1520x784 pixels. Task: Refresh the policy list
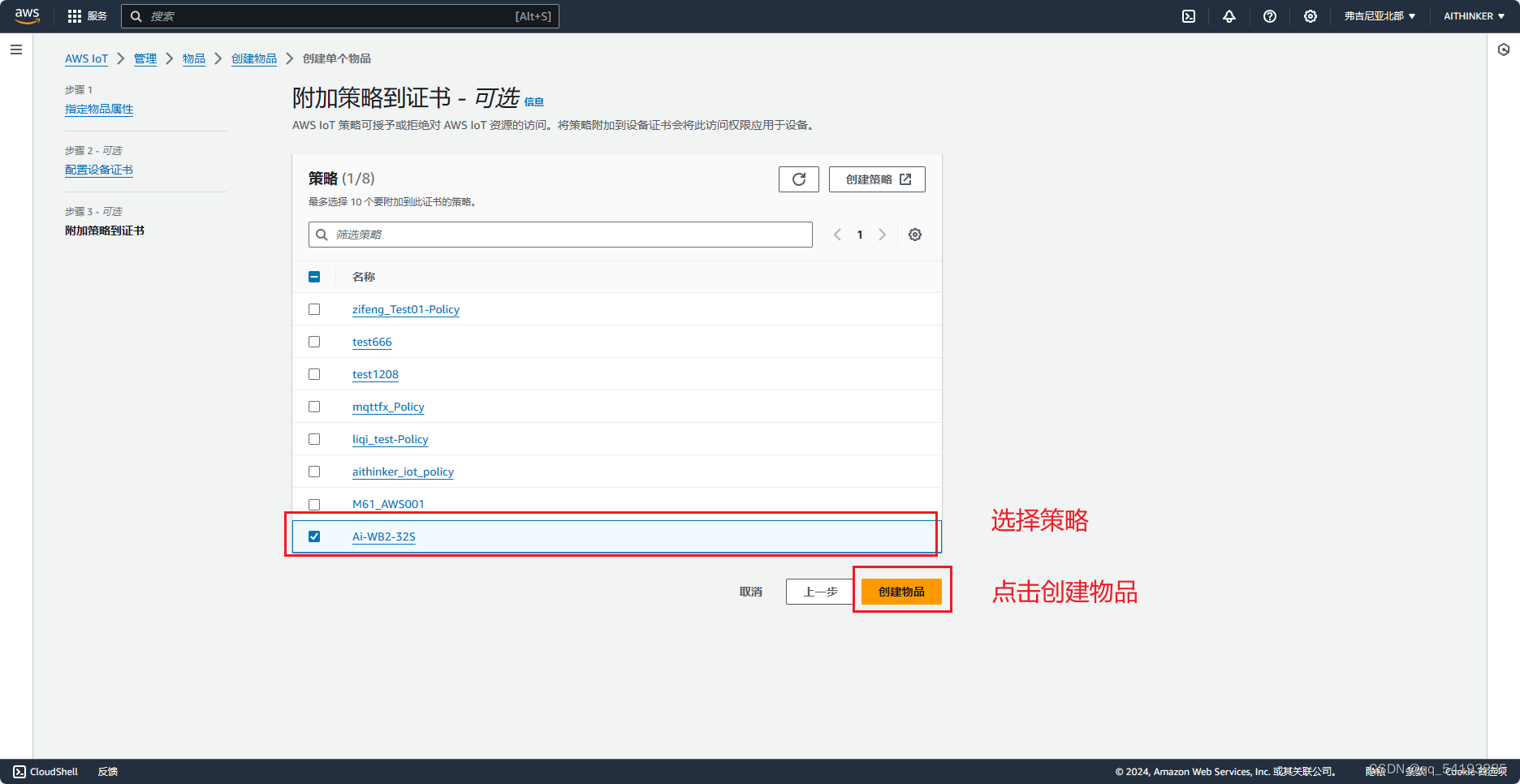[799, 179]
